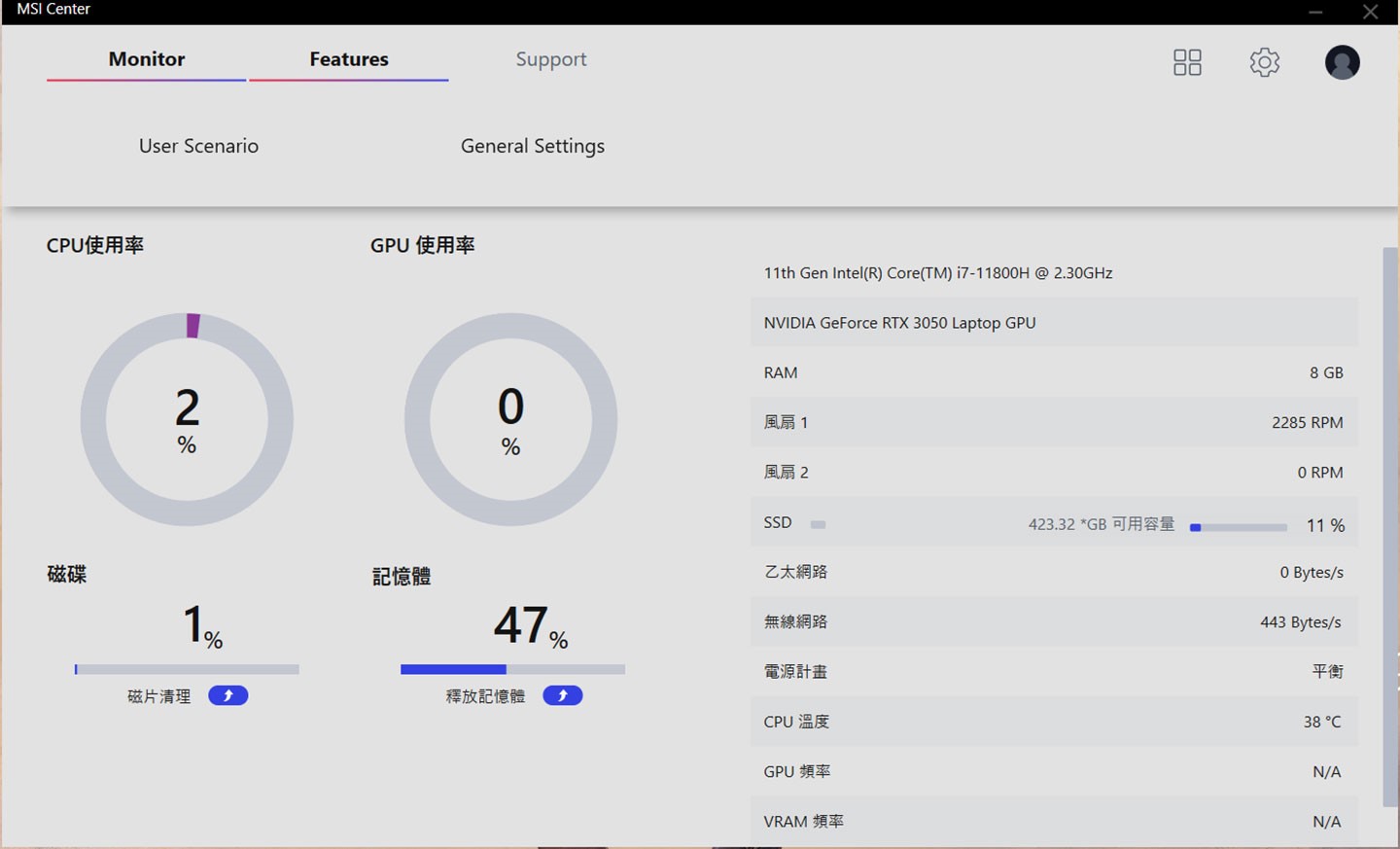This screenshot has height=849, width=1400.
Task: Click the memory usage progress bar
Action: [512, 669]
